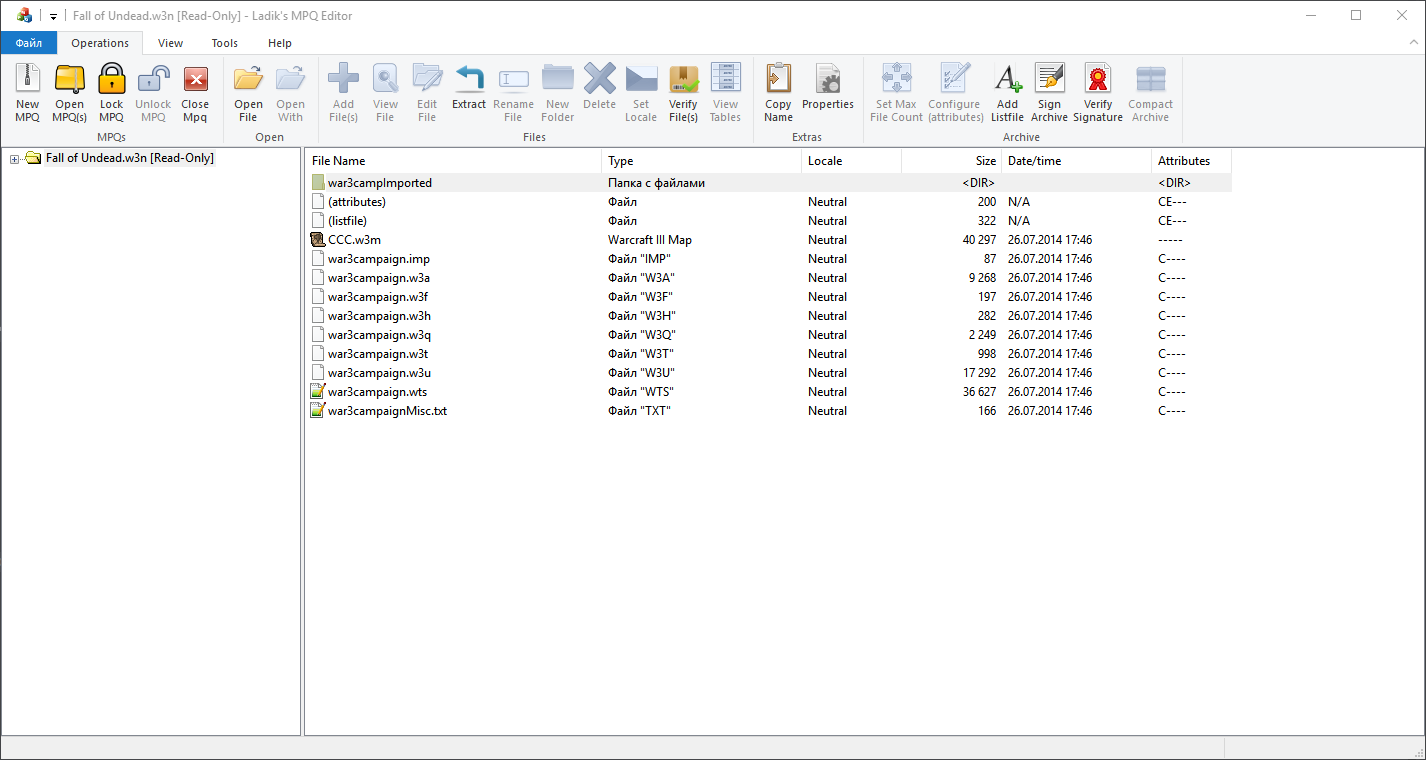Sort by Size column header
Viewport: 1426px width, 760px height.
tap(951, 160)
